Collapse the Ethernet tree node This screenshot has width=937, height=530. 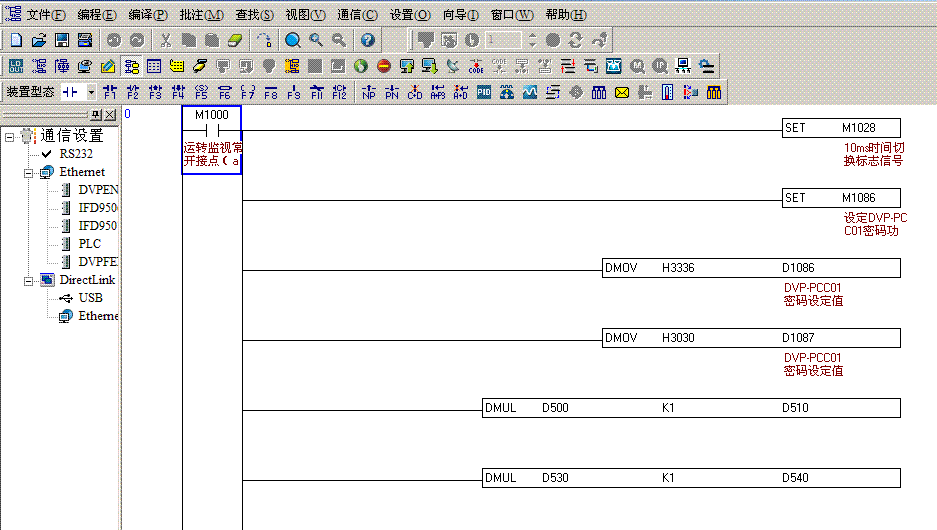click(x=30, y=172)
